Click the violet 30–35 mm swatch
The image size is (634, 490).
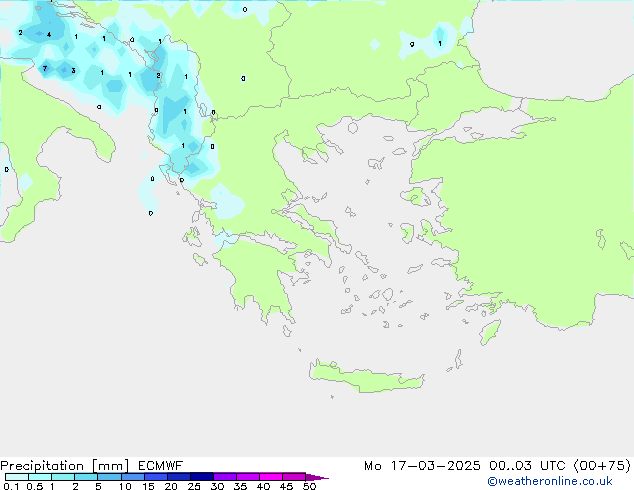[224, 477]
